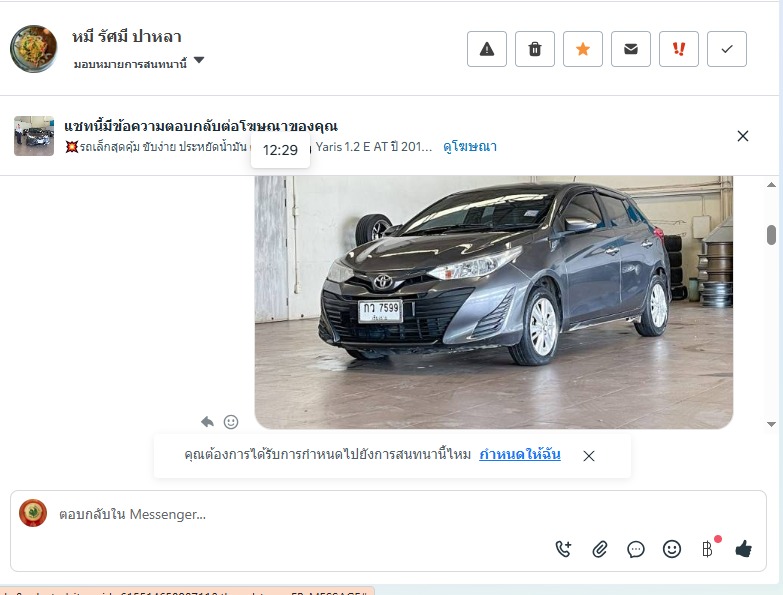Reply to the car photo message

[x=207, y=422]
